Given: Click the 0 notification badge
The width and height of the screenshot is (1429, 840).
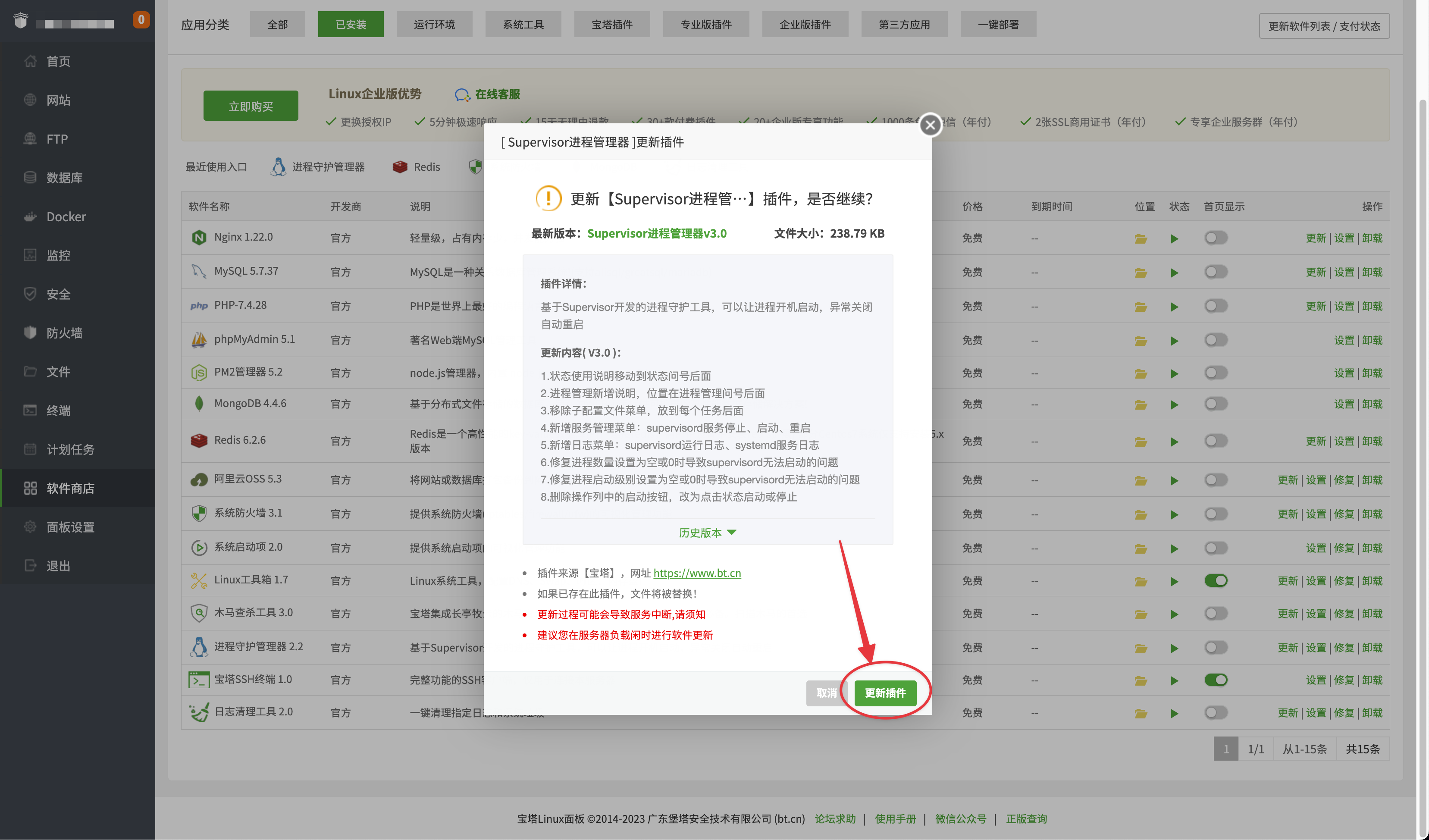Looking at the screenshot, I should 141,19.
